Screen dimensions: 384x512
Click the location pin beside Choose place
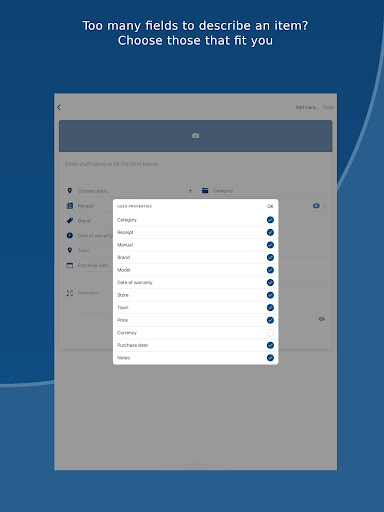[x=70, y=191]
